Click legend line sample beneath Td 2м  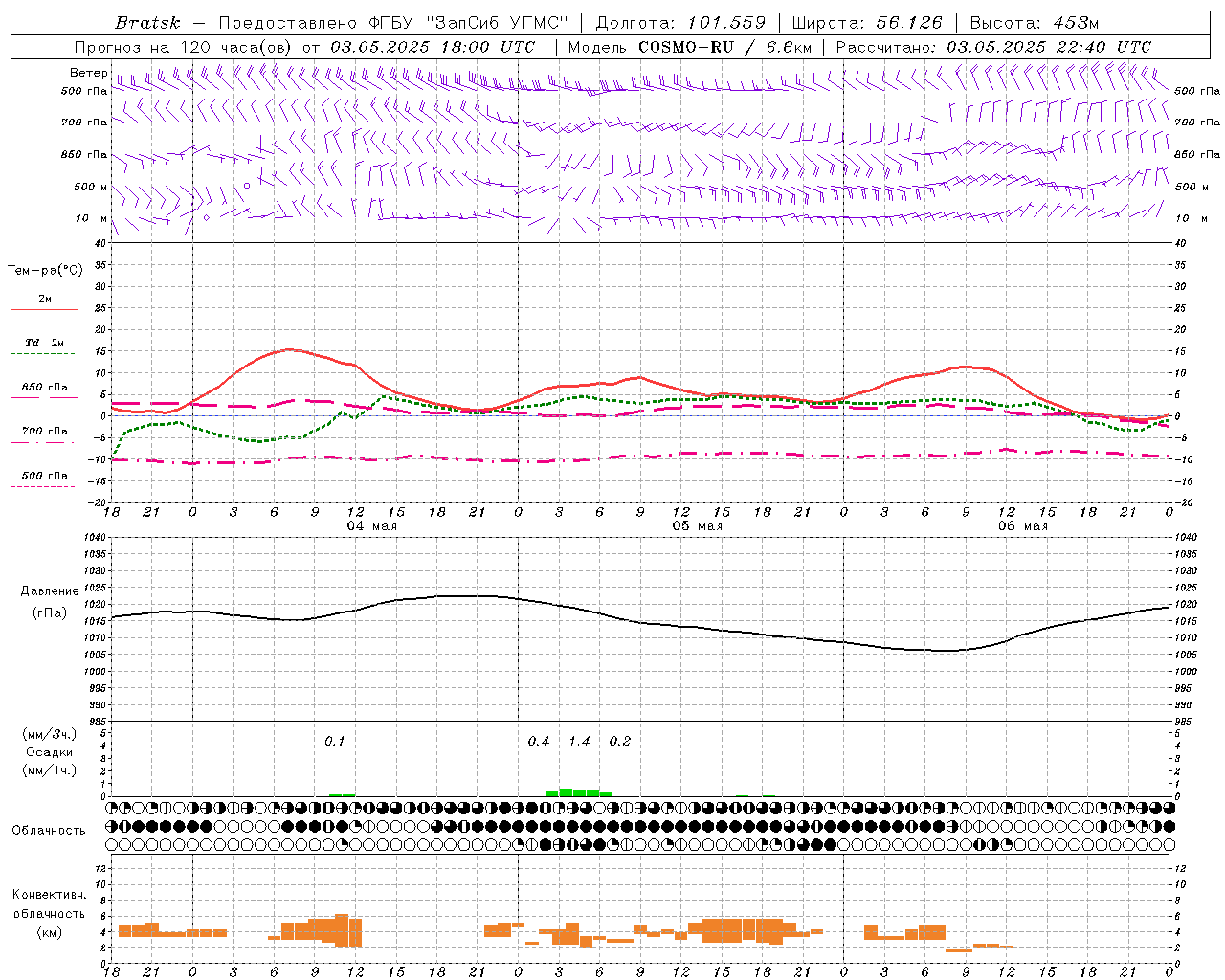(x=43, y=354)
